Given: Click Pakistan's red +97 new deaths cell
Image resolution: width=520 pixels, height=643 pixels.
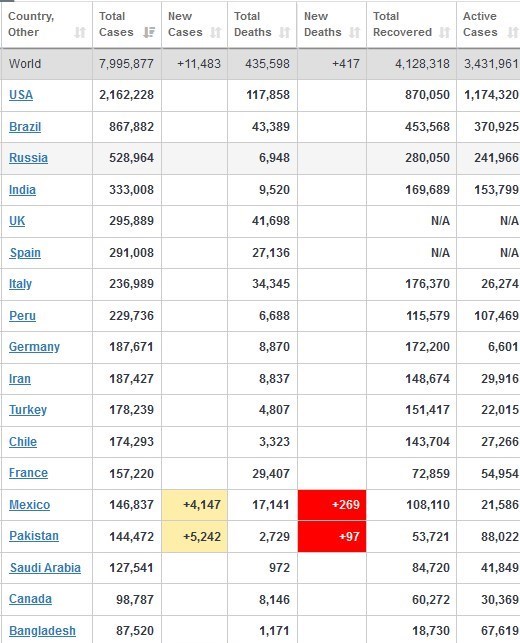Looking at the screenshot, I should [332, 536].
